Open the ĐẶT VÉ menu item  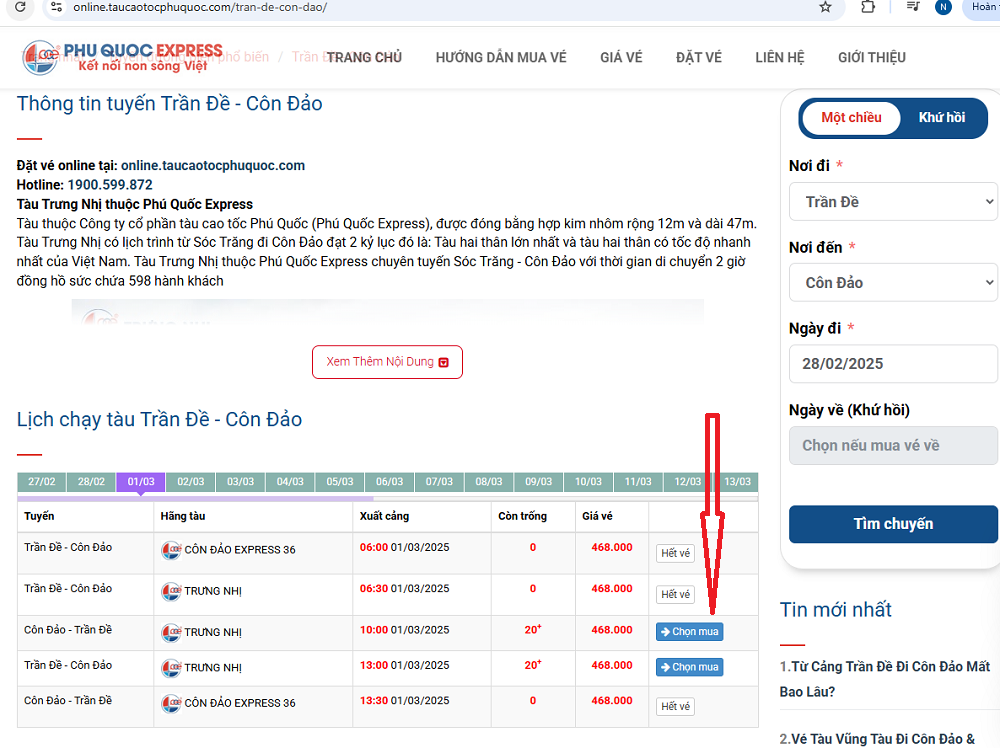(699, 57)
